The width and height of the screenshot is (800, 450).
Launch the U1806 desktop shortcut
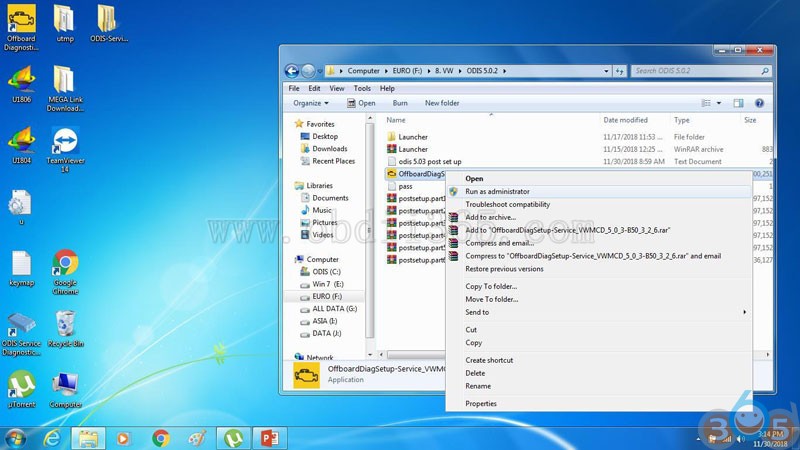click(x=21, y=84)
